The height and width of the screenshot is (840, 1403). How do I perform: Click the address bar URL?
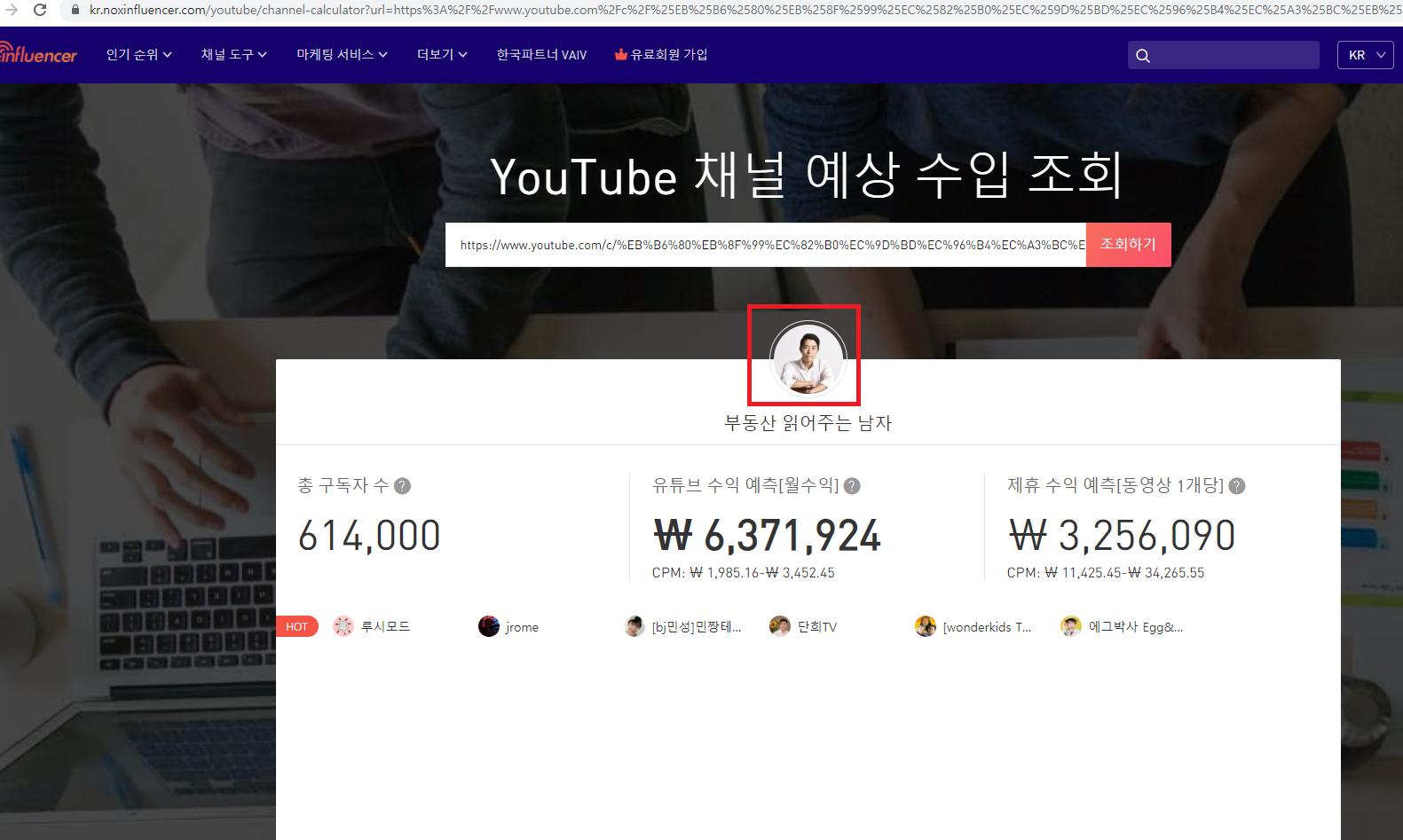745,10
